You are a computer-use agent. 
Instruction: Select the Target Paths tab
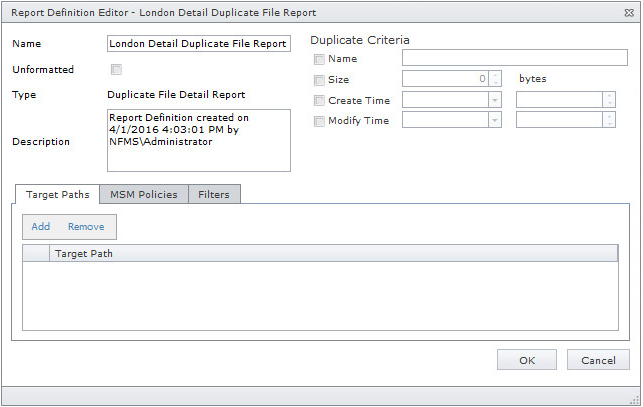tap(57, 194)
